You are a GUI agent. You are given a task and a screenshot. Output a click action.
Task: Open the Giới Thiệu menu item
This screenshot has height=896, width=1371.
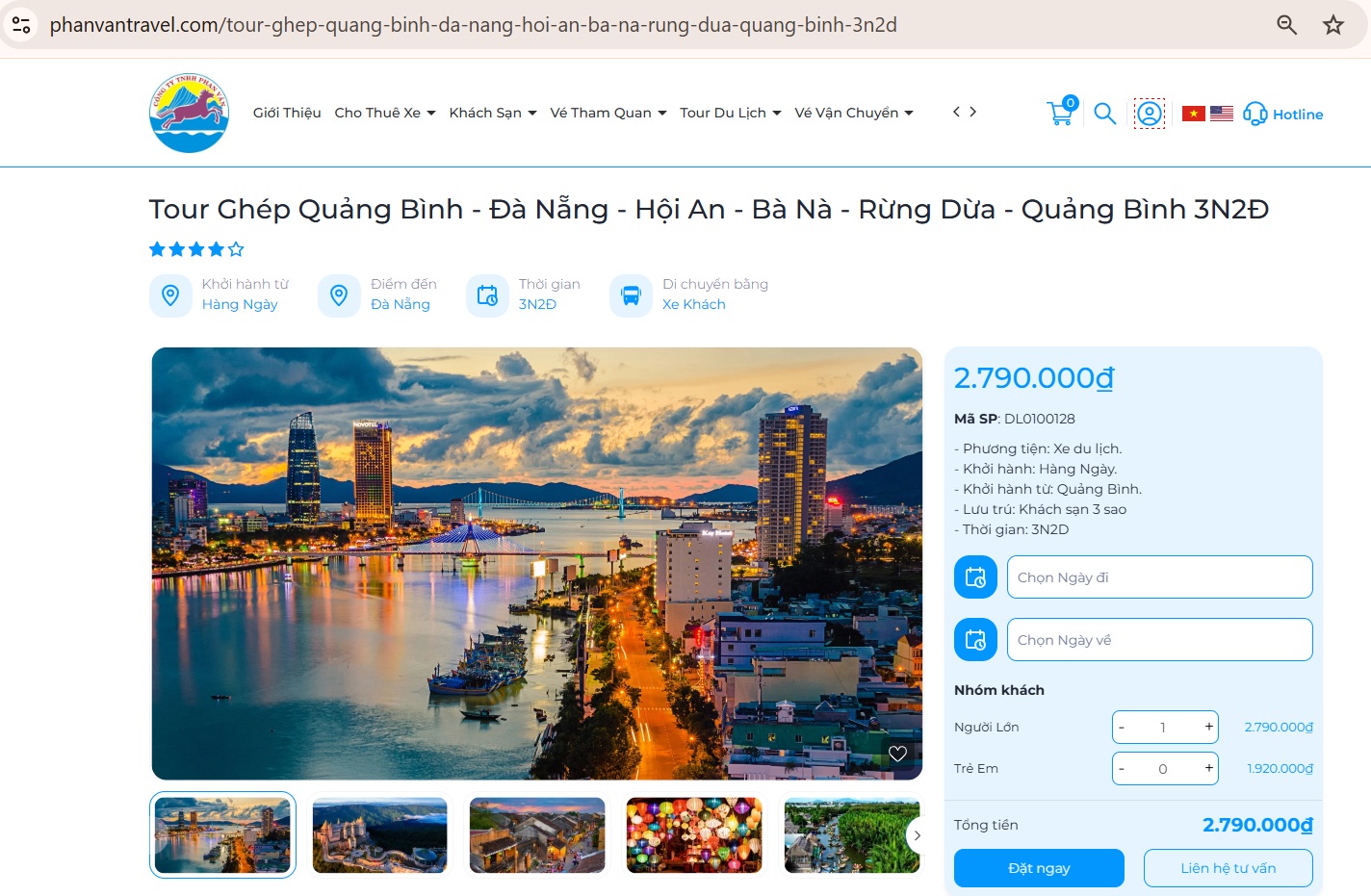[x=287, y=113]
